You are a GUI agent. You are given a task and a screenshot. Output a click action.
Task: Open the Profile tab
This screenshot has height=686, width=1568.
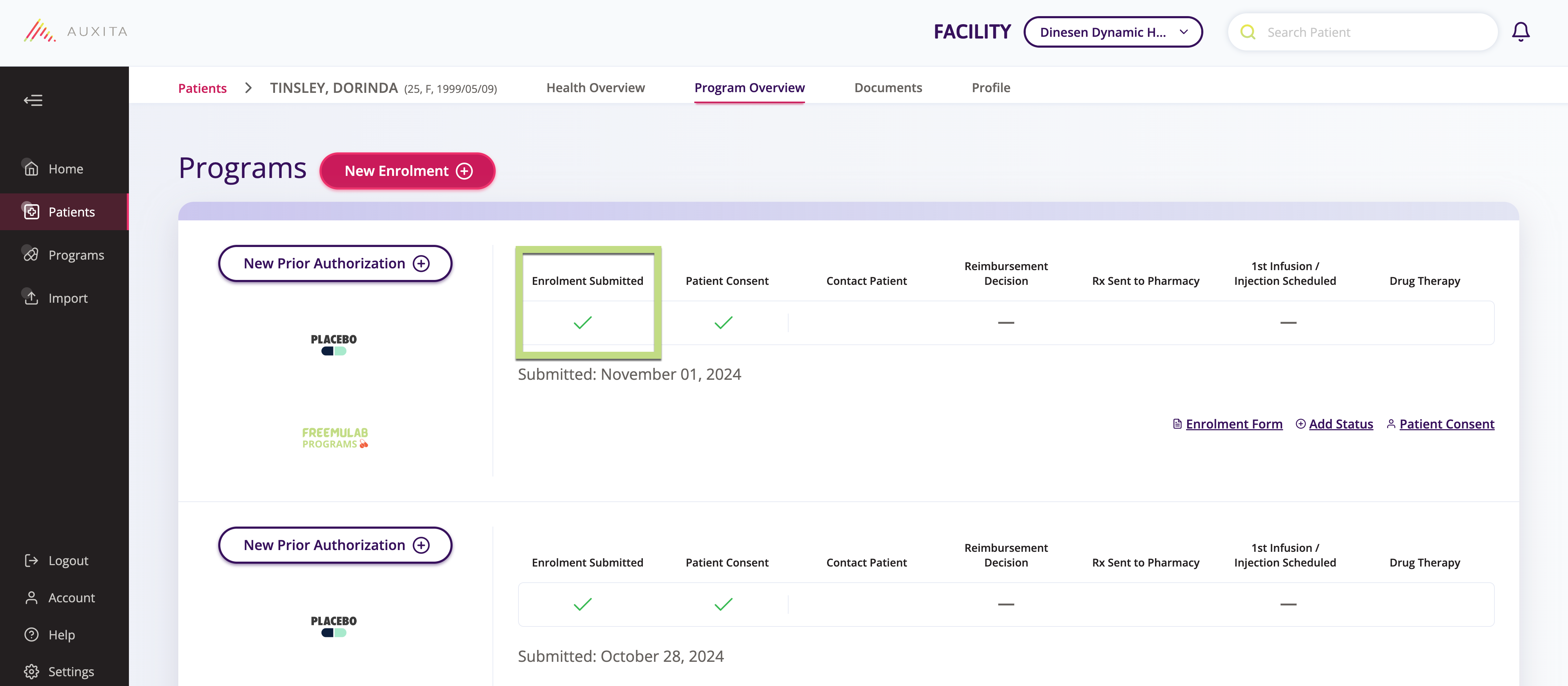tap(990, 88)
